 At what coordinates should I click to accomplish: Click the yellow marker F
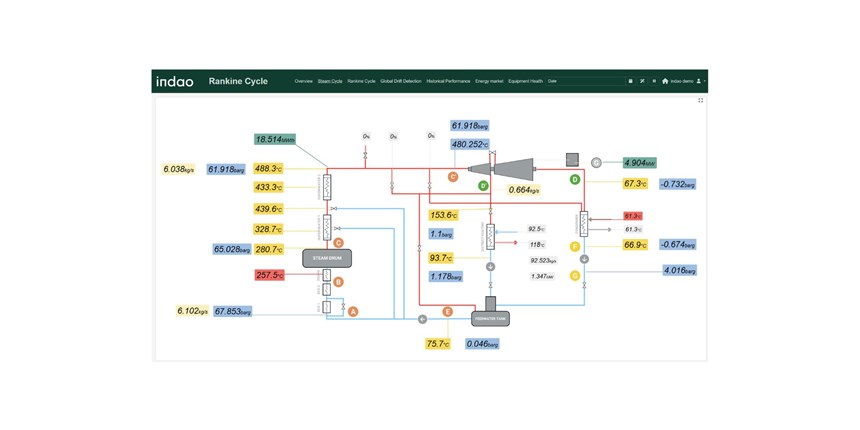(x=574, y=246)
